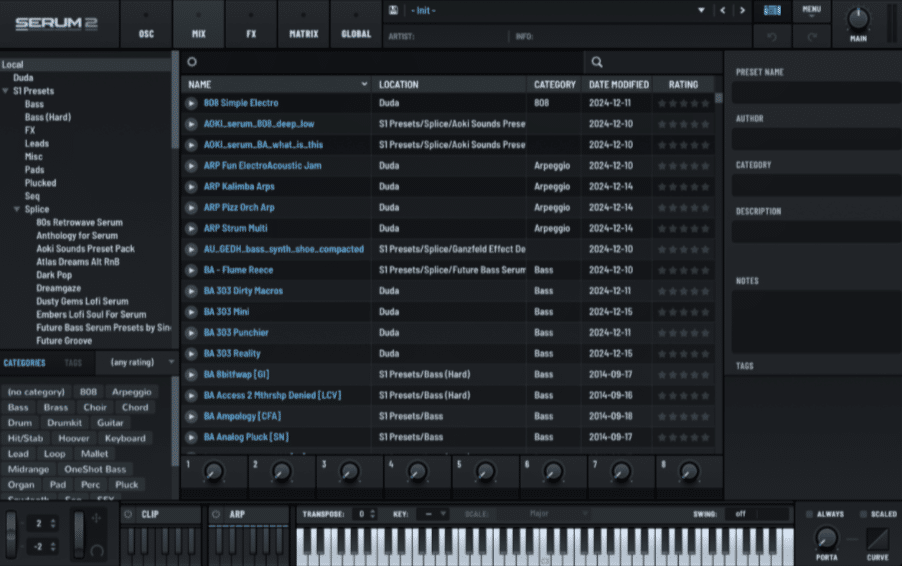Switch to the FX tab
The image size is (902, 566).
251,24
